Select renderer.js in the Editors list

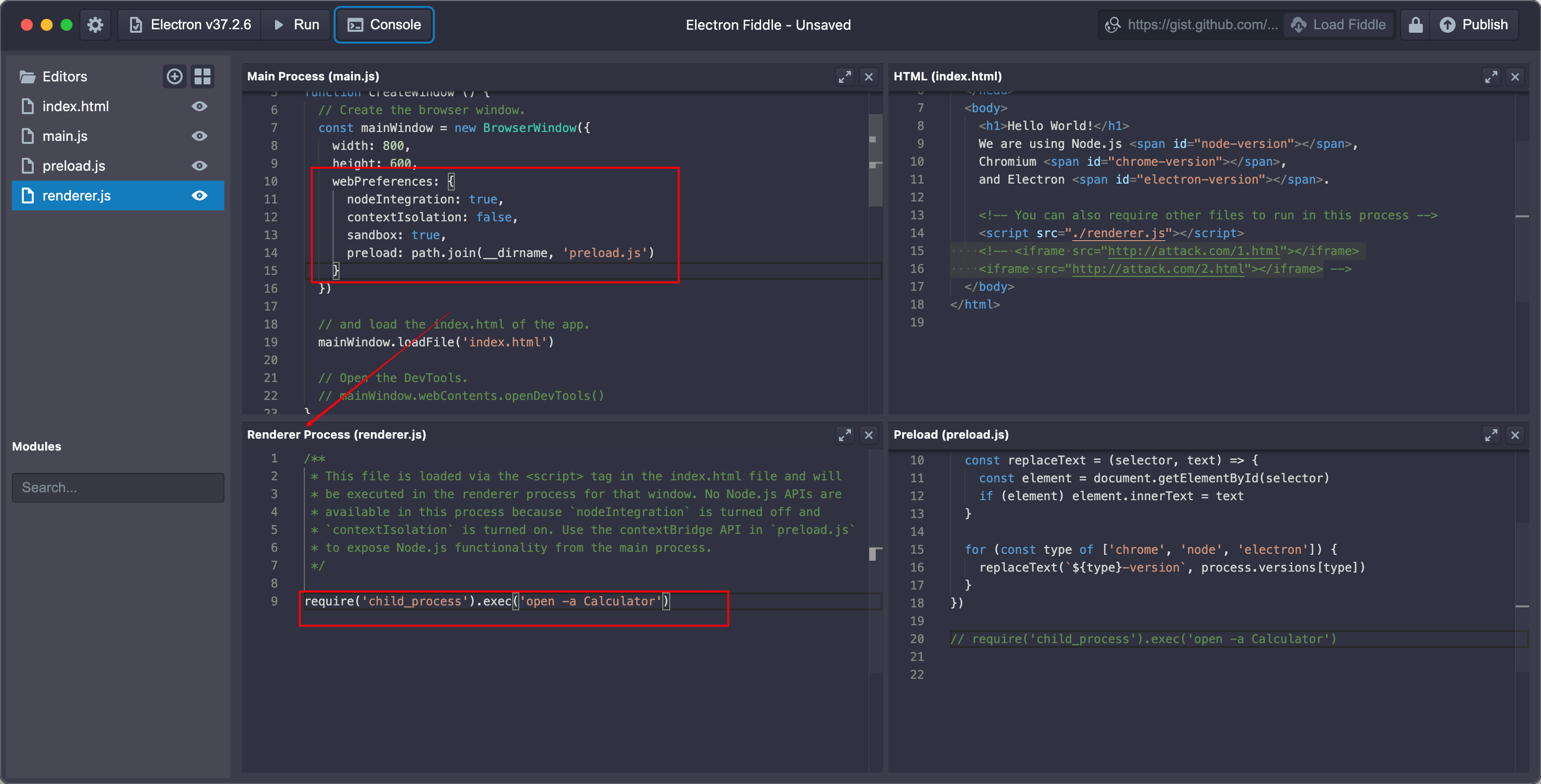point(118,196)
